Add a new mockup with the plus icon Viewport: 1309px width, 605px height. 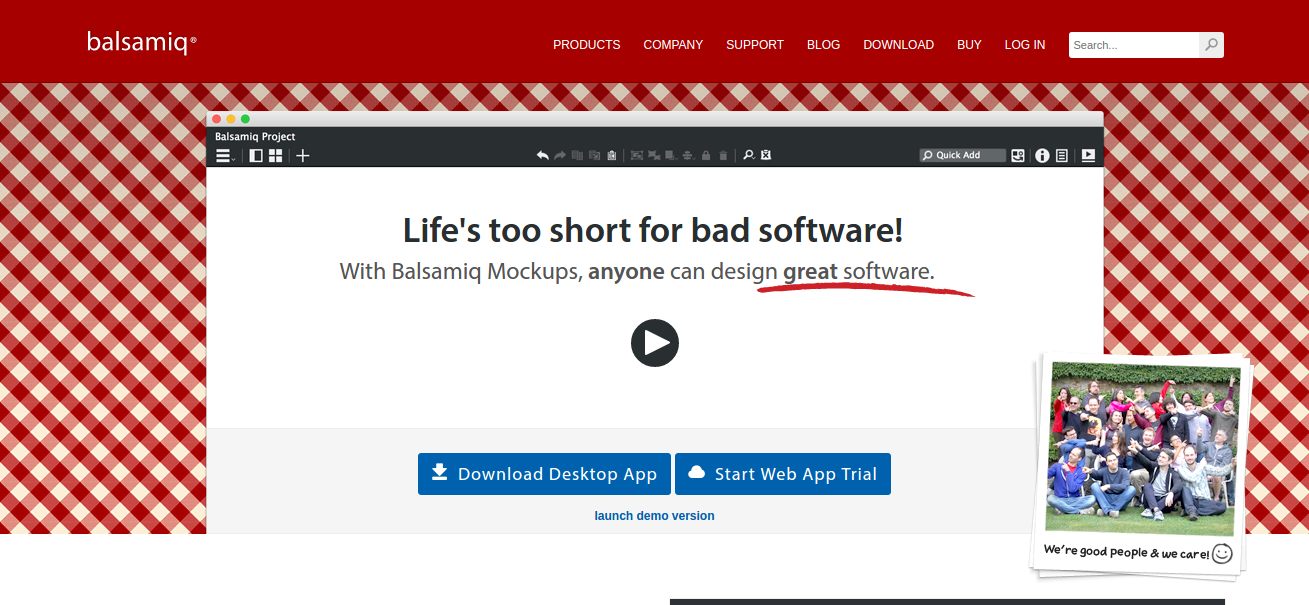point(303,155)
